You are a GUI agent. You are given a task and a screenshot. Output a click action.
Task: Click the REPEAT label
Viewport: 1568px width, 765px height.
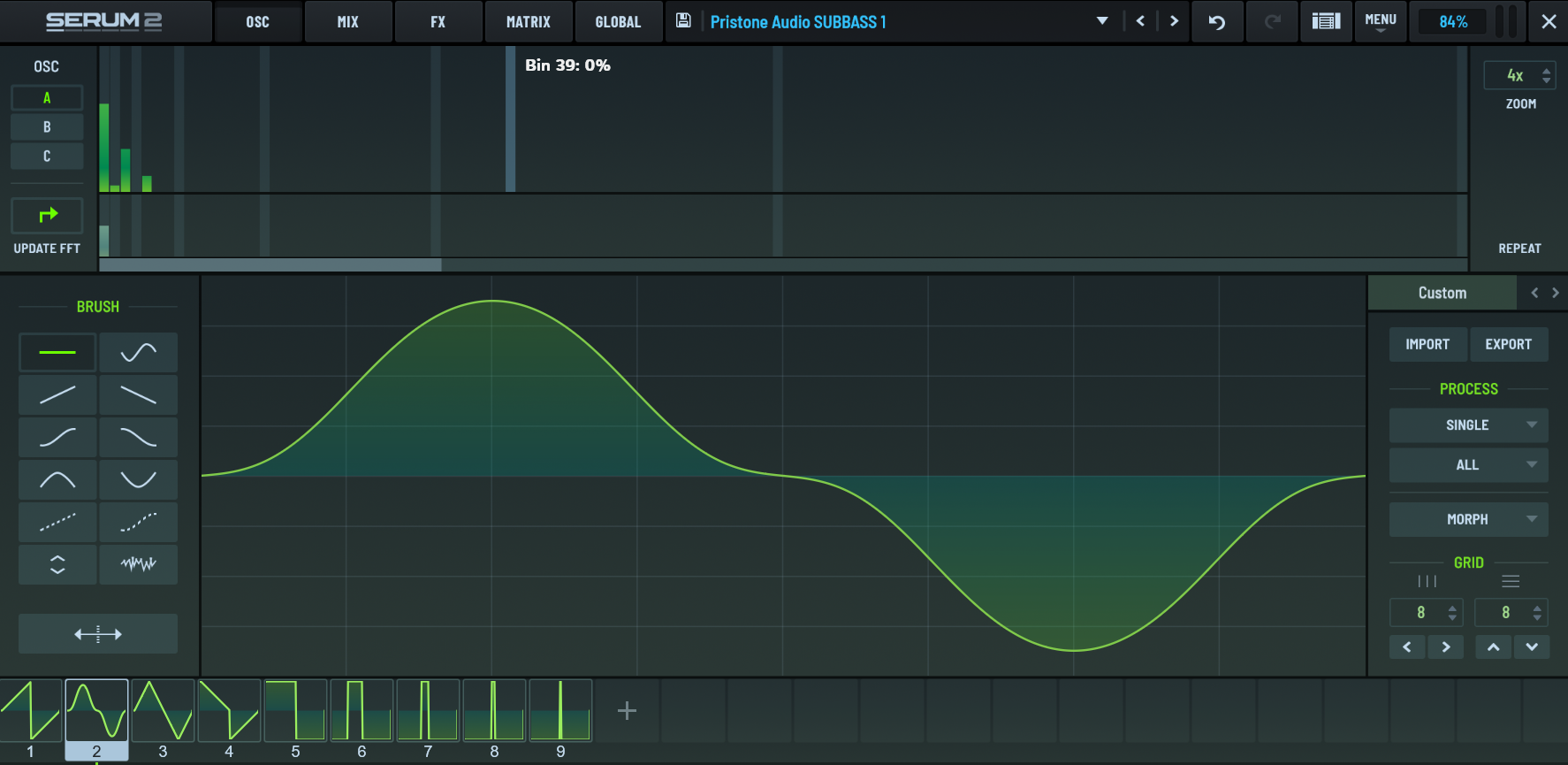pos(1520,249)
